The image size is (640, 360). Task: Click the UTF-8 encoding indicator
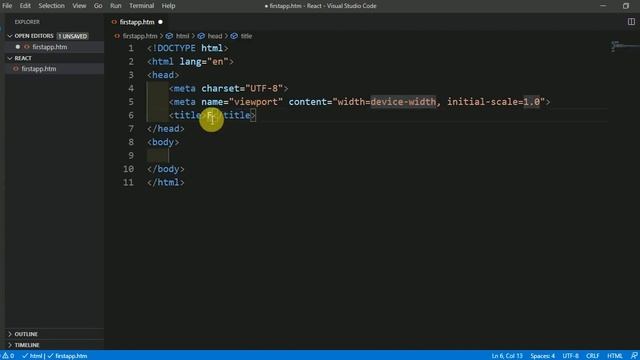(x=570, y=356)
